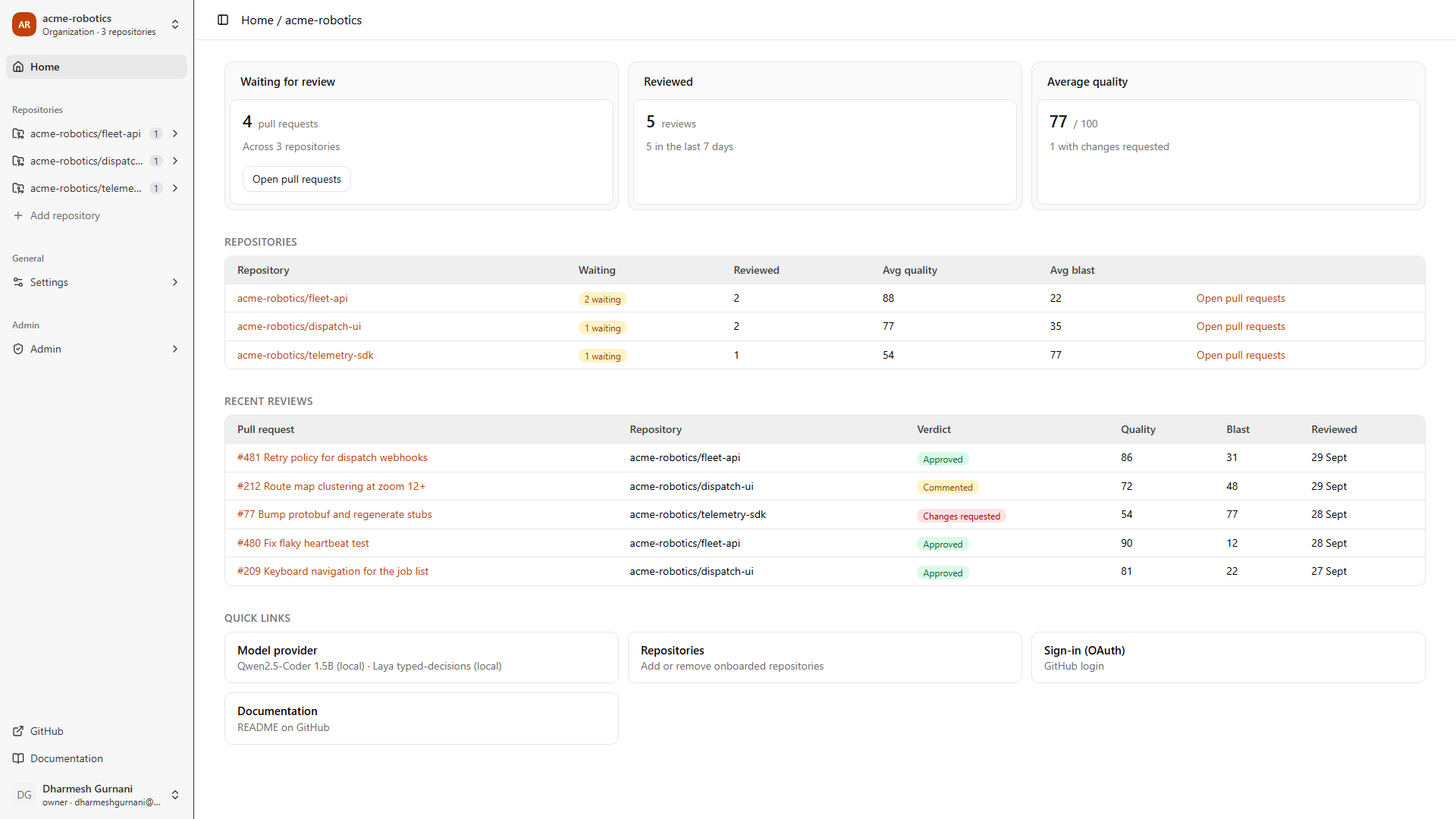Screen dimensions: 1456x819
Task: Select Admin in the sidebar
Action: [96, 349]
